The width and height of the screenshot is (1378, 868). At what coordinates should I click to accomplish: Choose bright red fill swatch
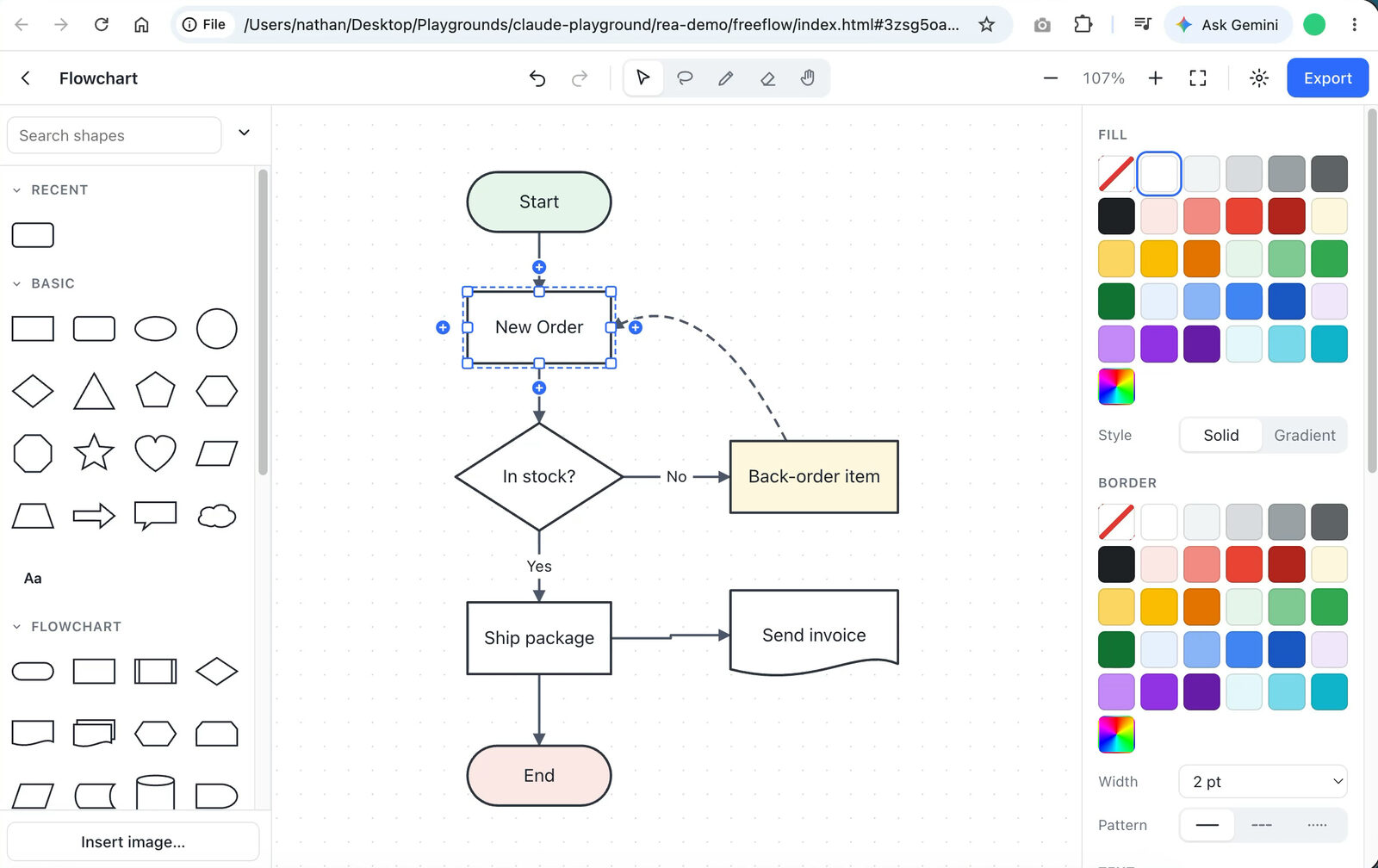(x=1244, y=216)
